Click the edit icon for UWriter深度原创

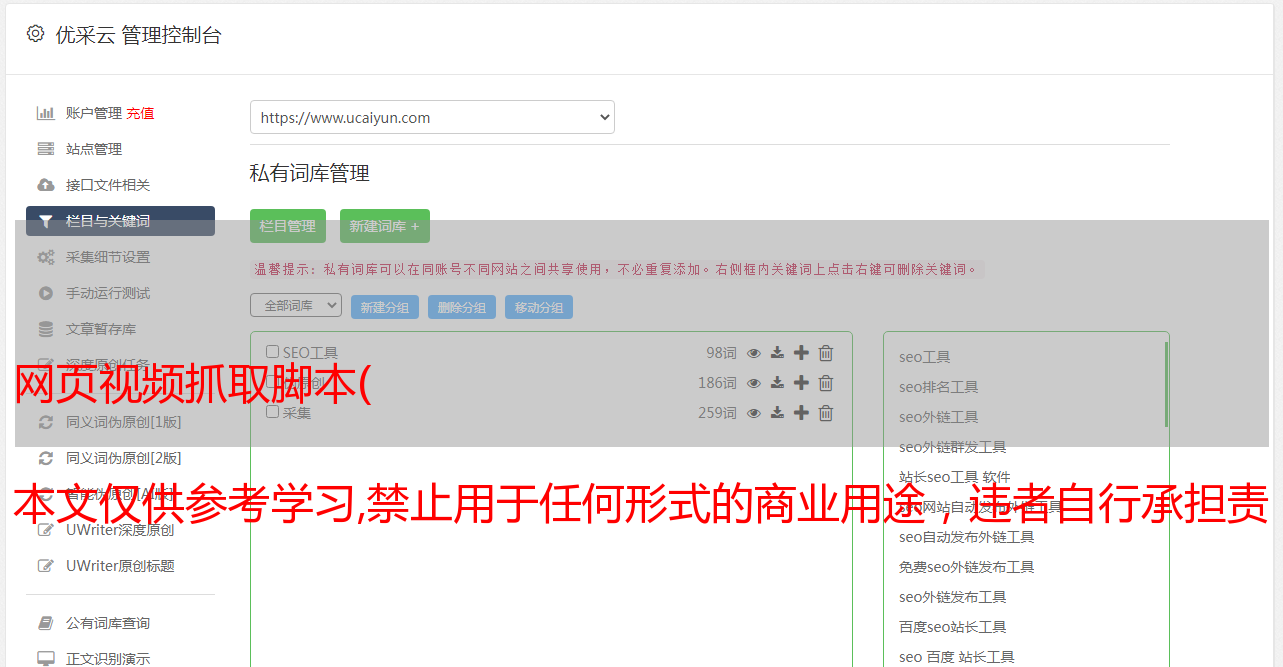[46, 530]
